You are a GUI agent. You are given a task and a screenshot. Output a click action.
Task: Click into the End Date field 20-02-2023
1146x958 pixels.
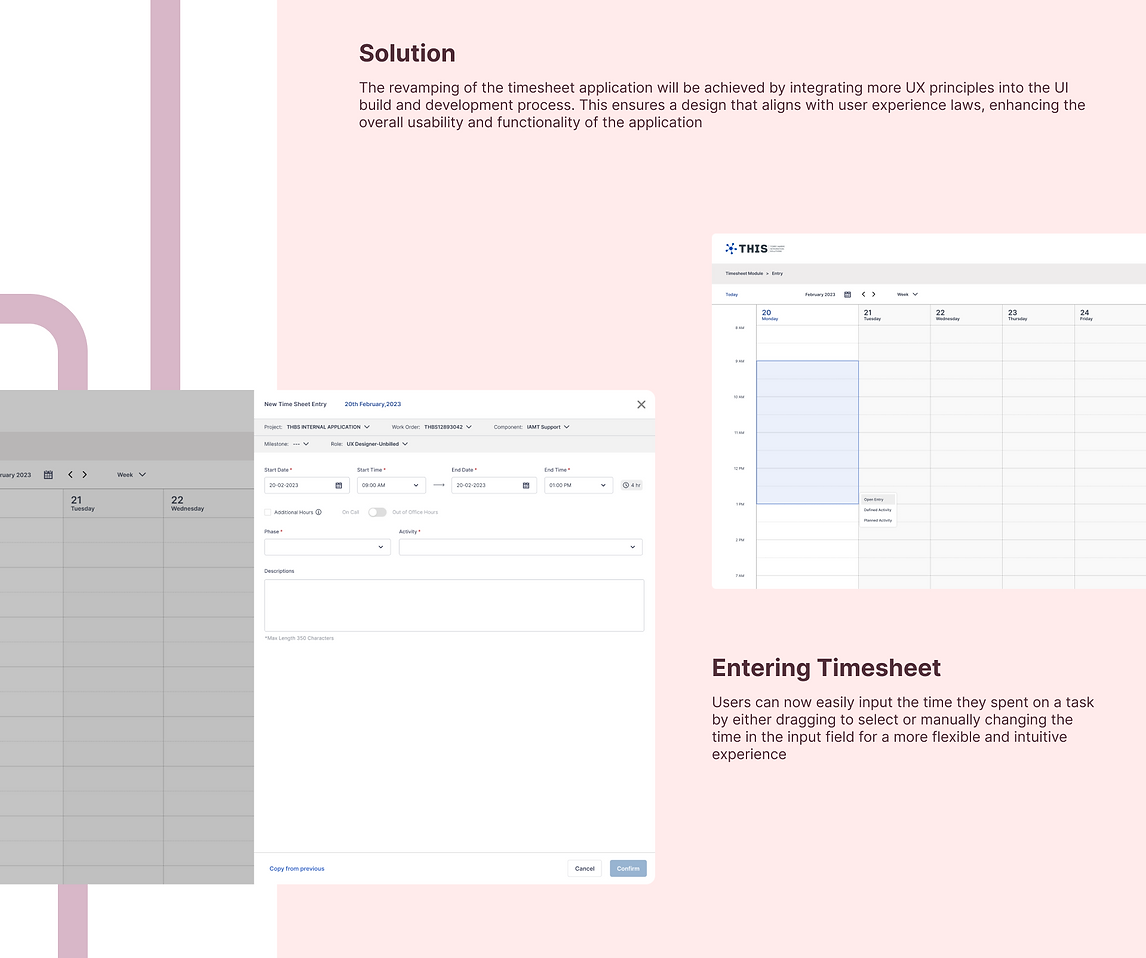tap(494, 485)
